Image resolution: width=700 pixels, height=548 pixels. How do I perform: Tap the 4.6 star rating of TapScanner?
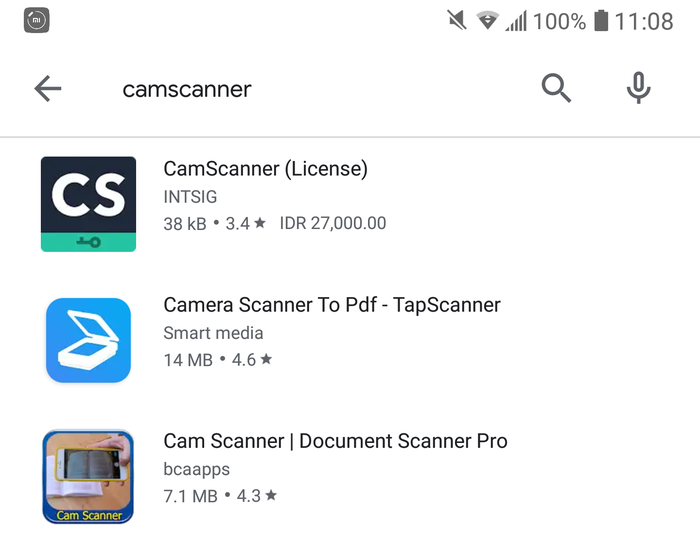[252, 360]
